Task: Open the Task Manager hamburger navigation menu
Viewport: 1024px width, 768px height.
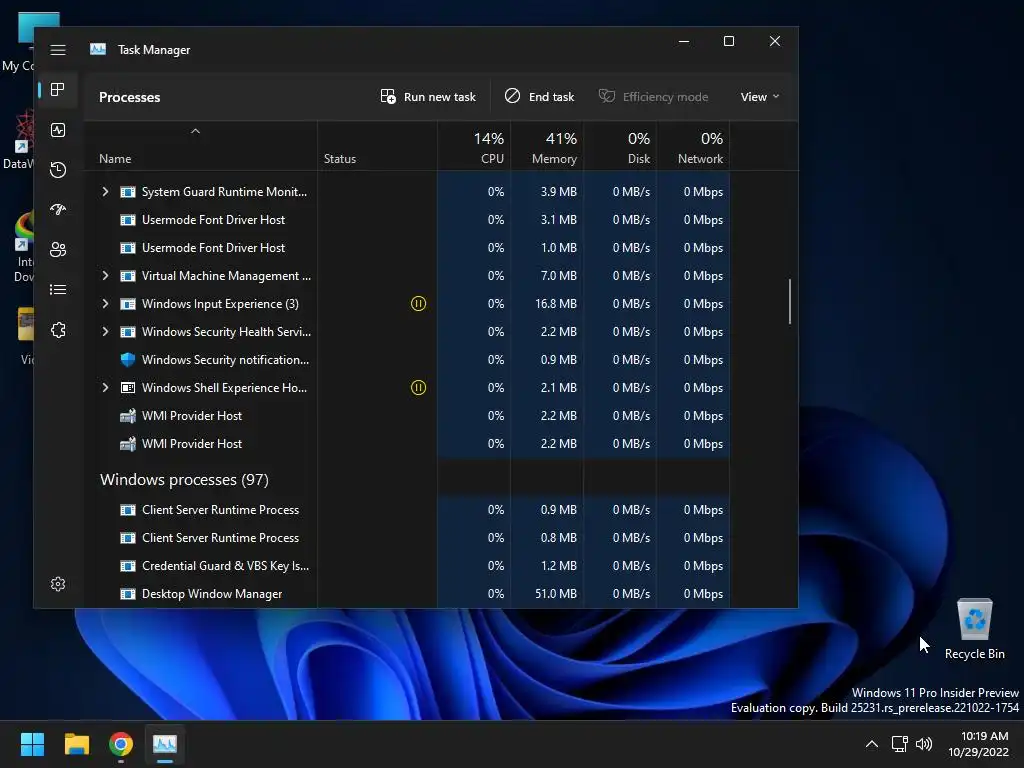Action: [x=57, y=50]
